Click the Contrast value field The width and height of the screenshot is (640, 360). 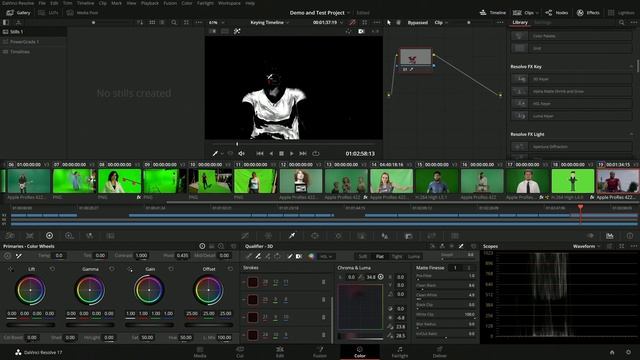pyautogui.click(x=142, y=256)
